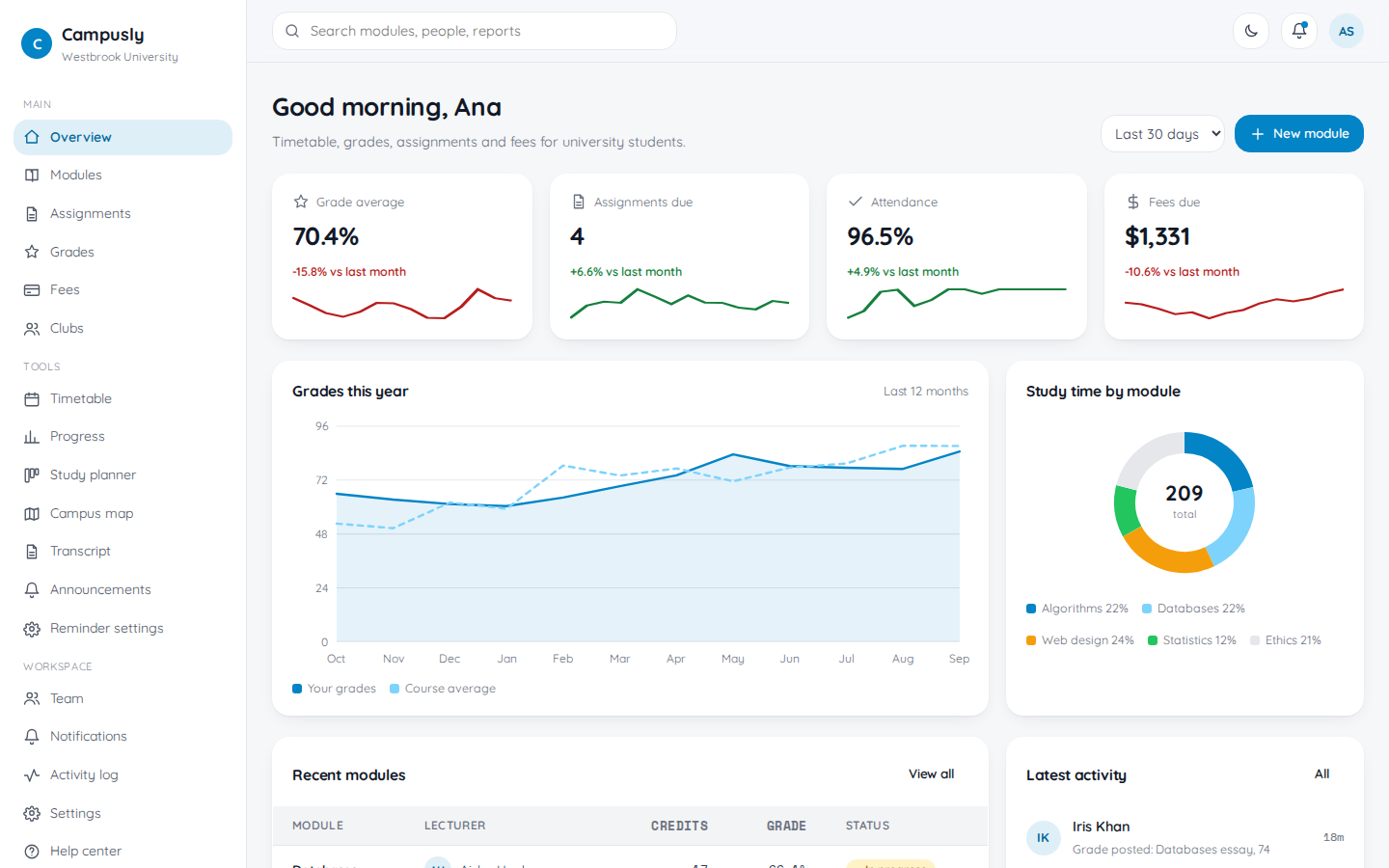Click the Grades star icon in sidebar
Viewport: 1389px width, 868px height.
(x=32, y=252)
